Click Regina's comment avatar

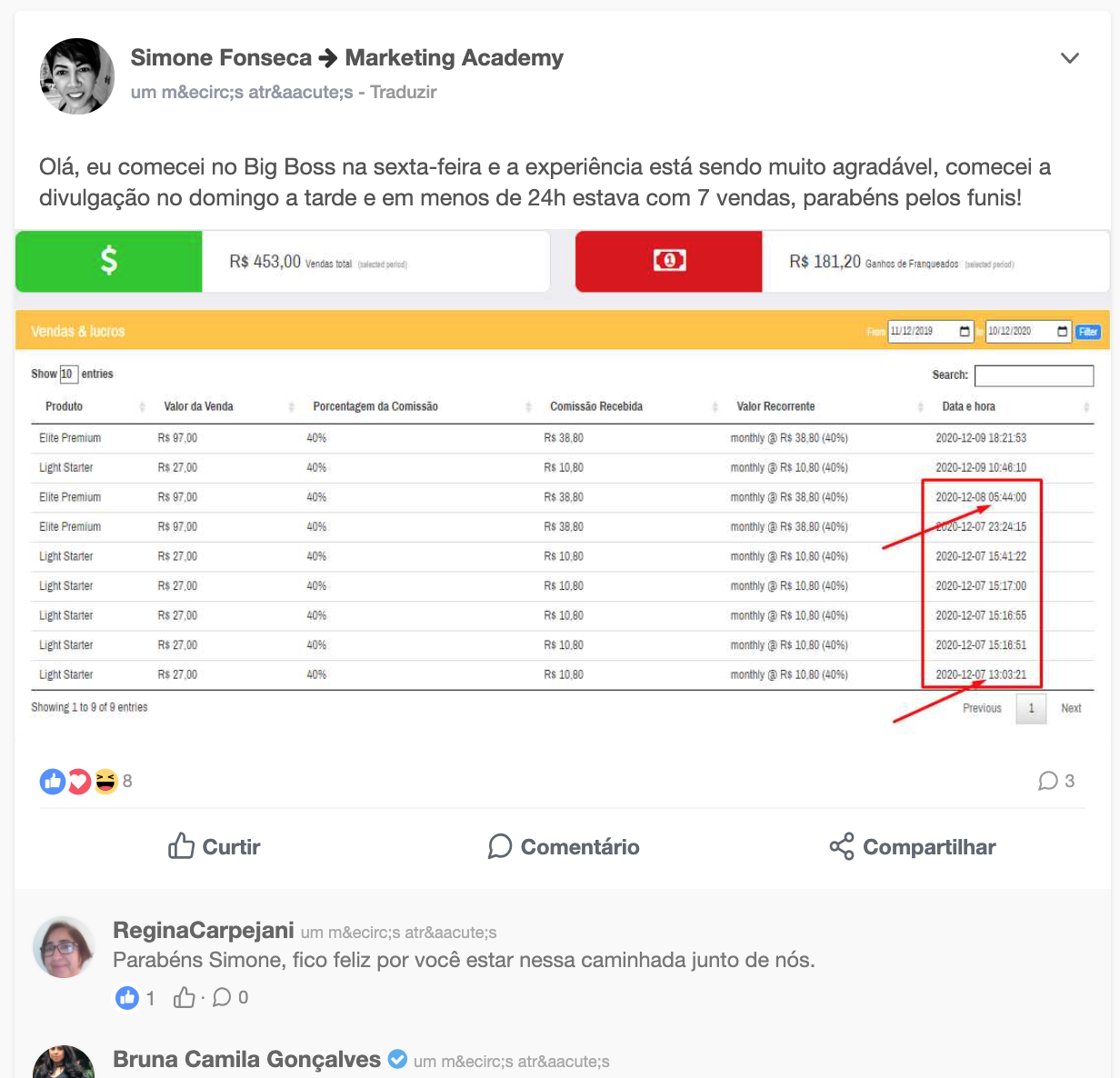[64, 947]
